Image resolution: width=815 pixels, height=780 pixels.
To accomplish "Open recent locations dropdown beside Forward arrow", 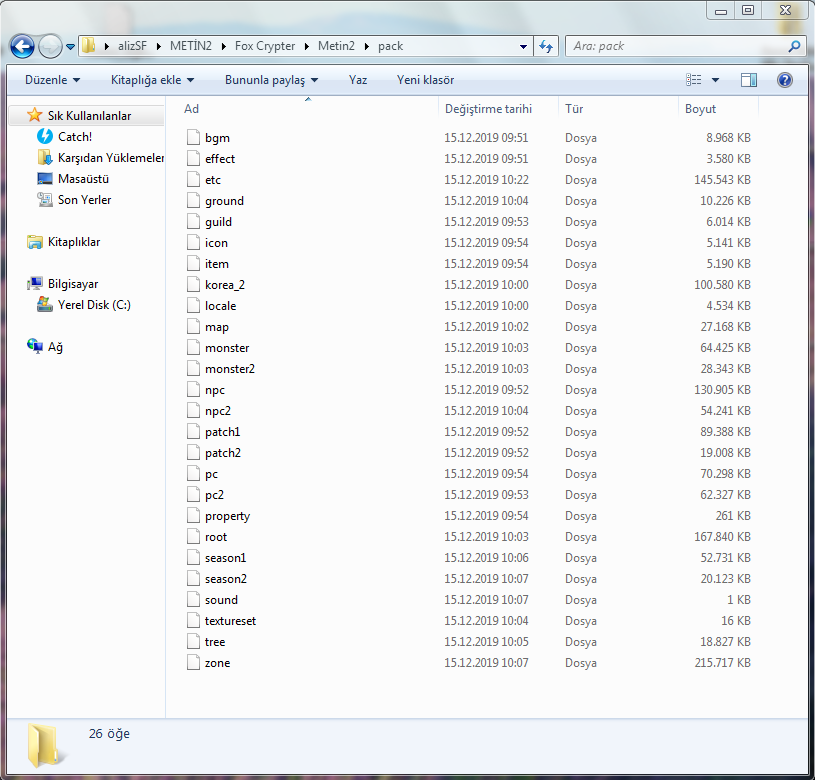I will (x=70, y=47).
